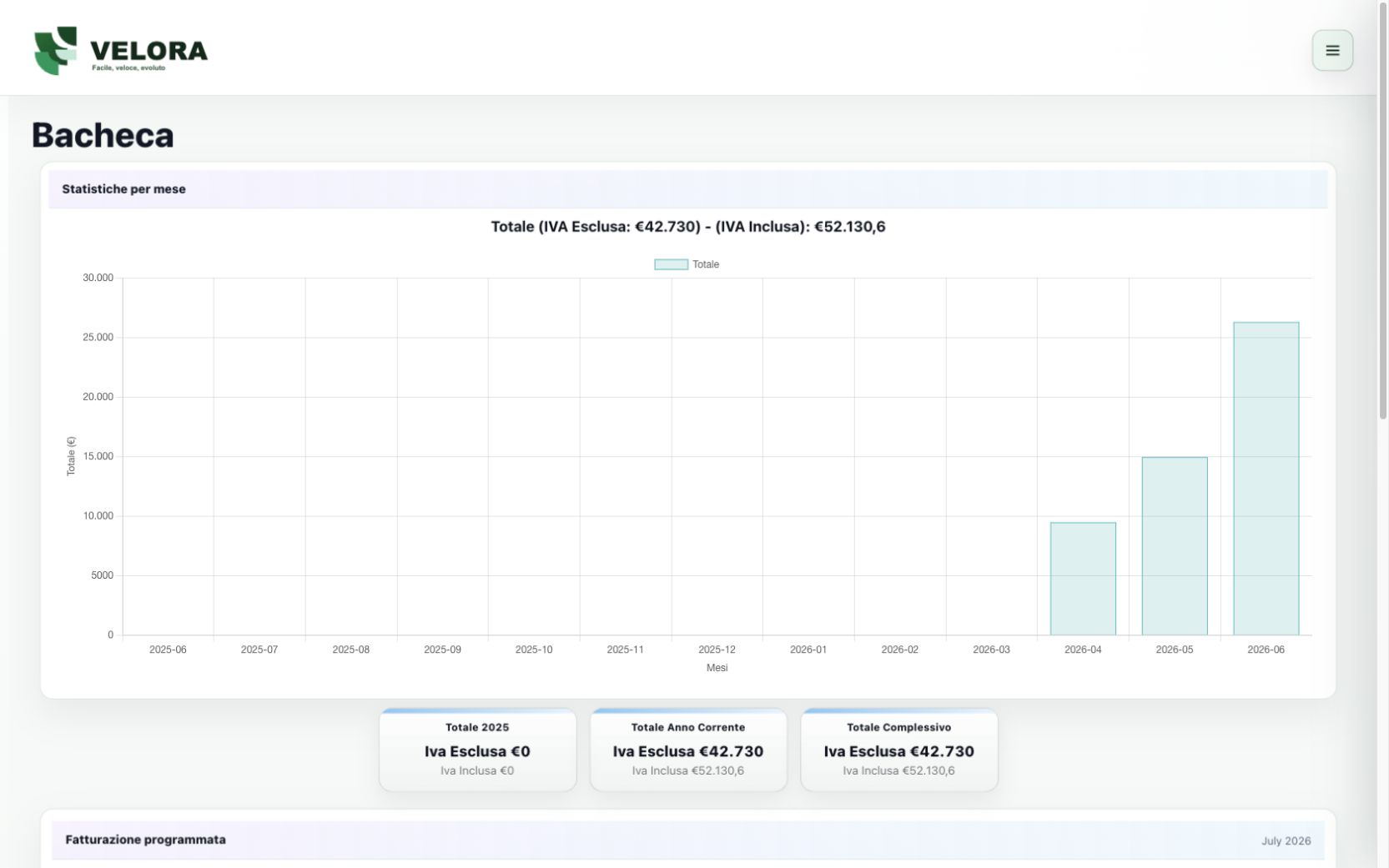The image size is (1389, 868).
Task: Click the 2026-04 bar in chart
Action: pos(1083,579)
